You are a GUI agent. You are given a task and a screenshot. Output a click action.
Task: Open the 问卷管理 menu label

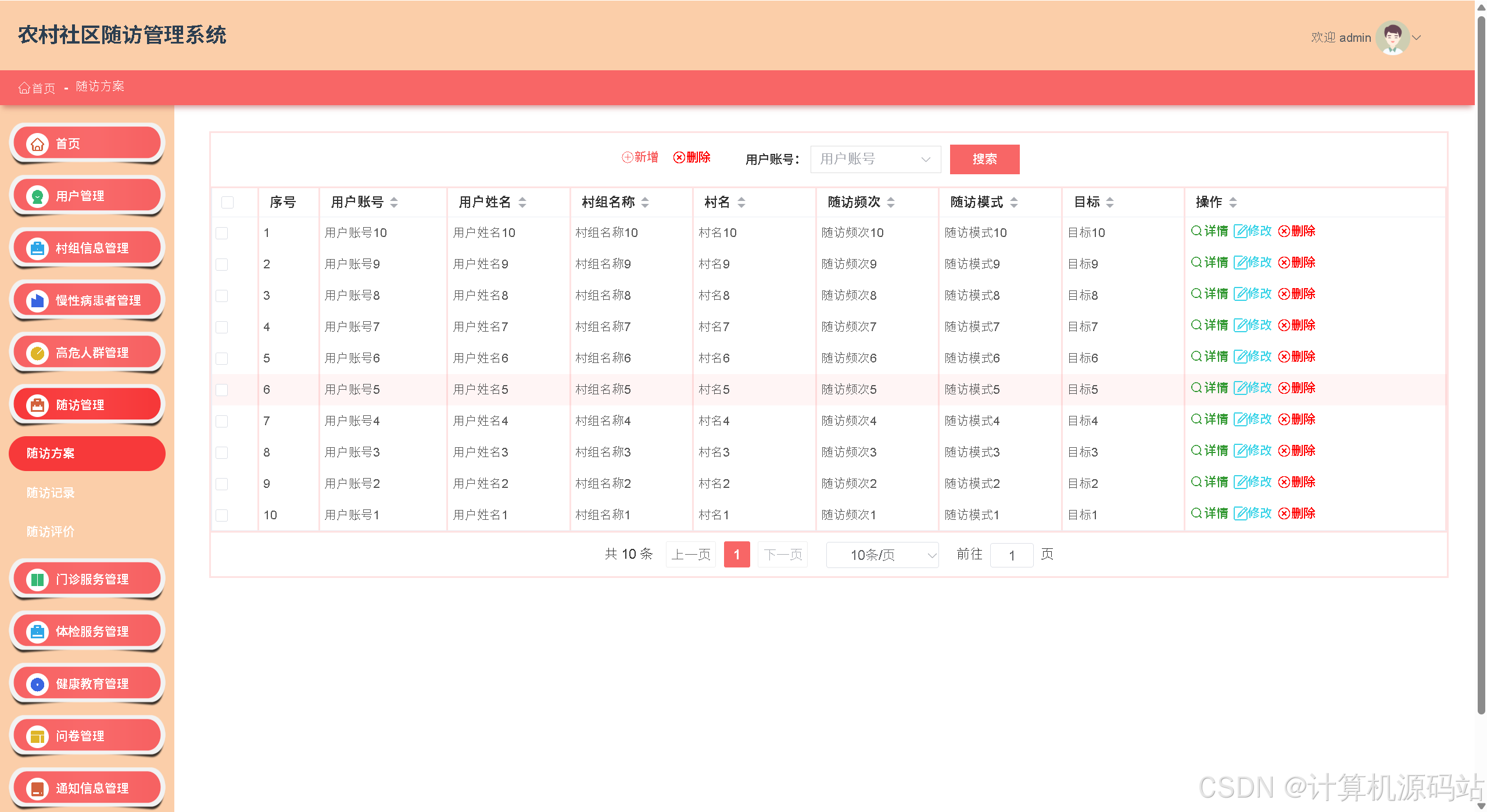pos(80,736)
